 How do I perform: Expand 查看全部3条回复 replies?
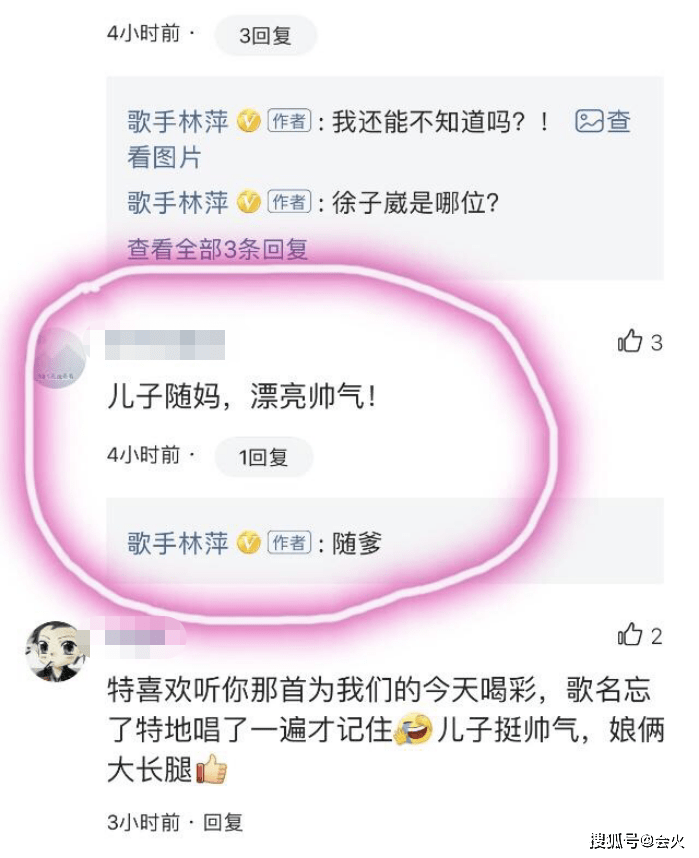tap(217, 250)
